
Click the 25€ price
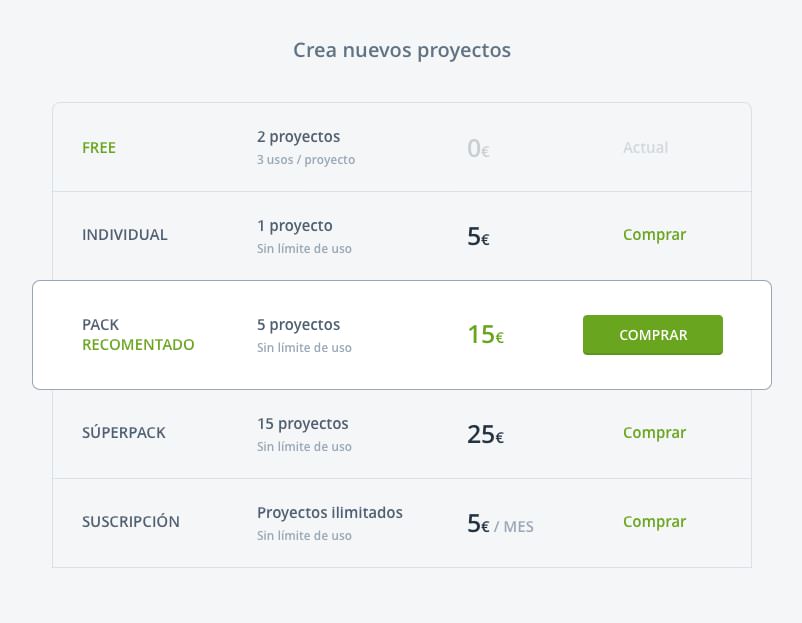coord(485,435)
